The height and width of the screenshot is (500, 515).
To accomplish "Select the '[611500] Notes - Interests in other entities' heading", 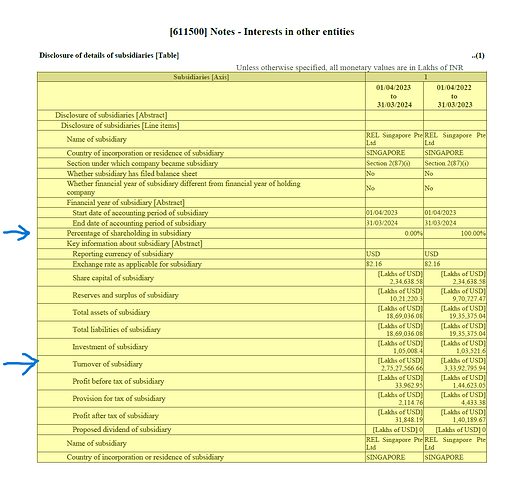I will coord(262,32).
